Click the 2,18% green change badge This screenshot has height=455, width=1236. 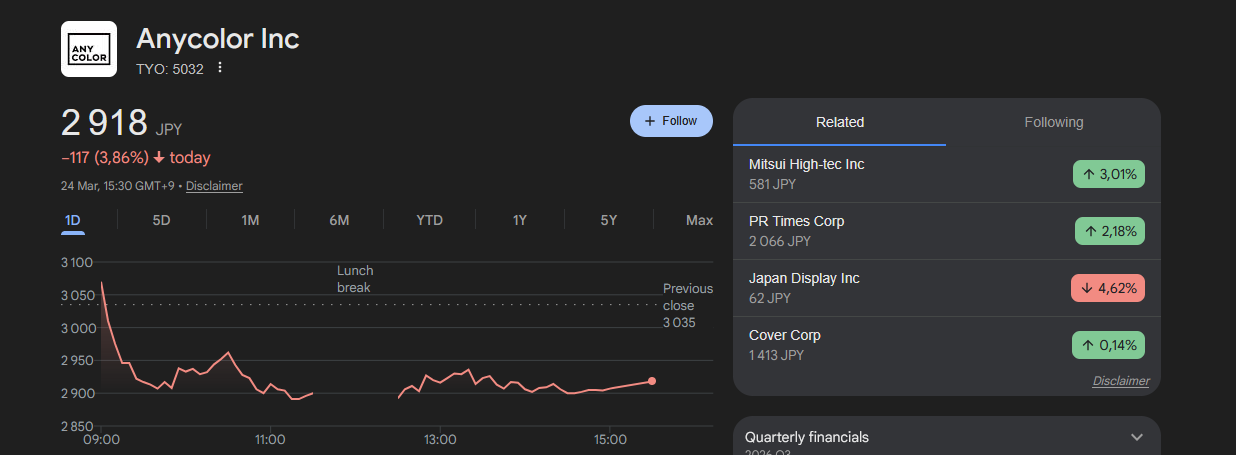[1110, 231]
